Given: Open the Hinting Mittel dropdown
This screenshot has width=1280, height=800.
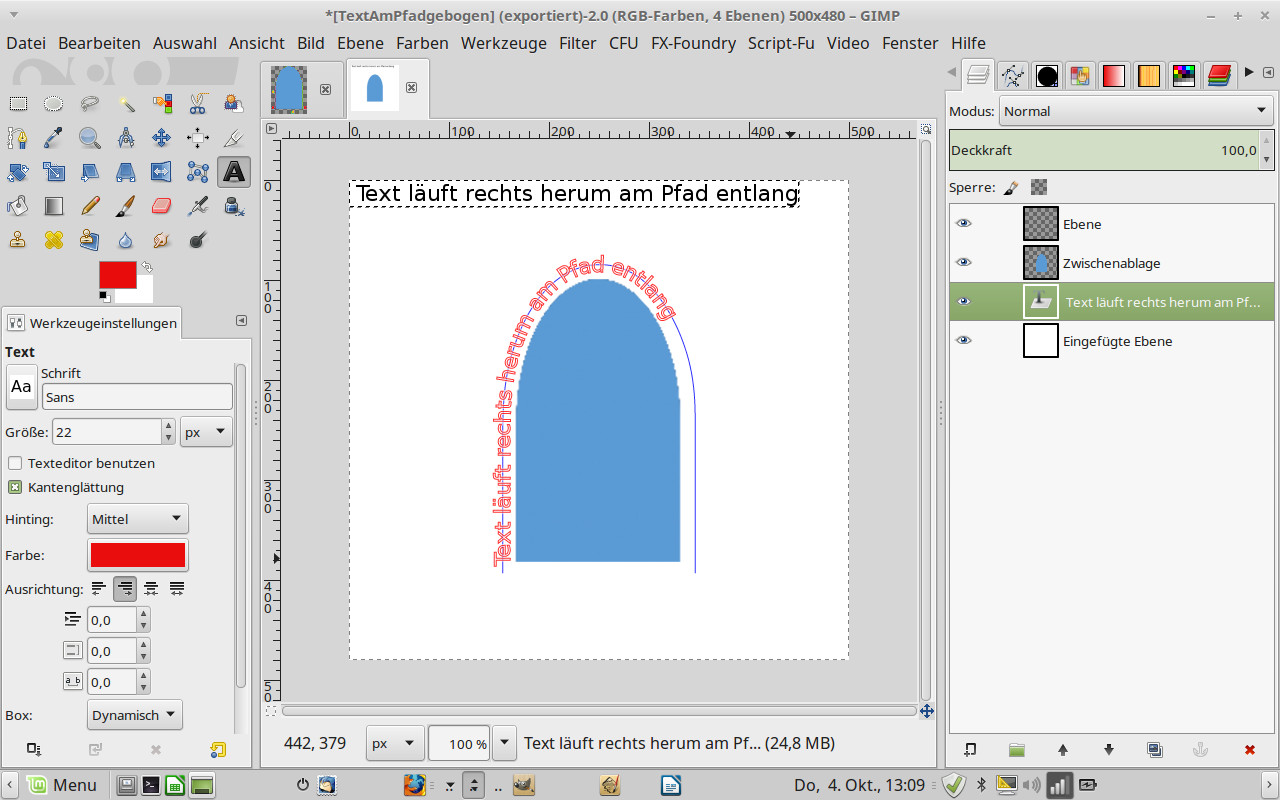Looking at the screenshot, I should (x=137, y=519).
